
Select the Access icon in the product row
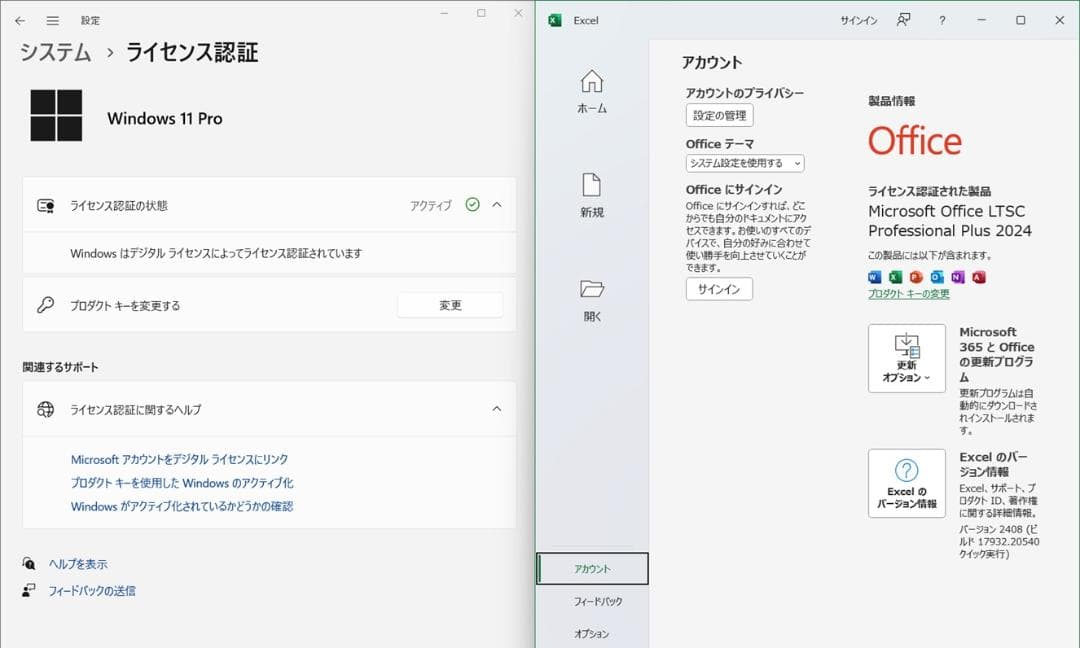(x=976, y=277)
